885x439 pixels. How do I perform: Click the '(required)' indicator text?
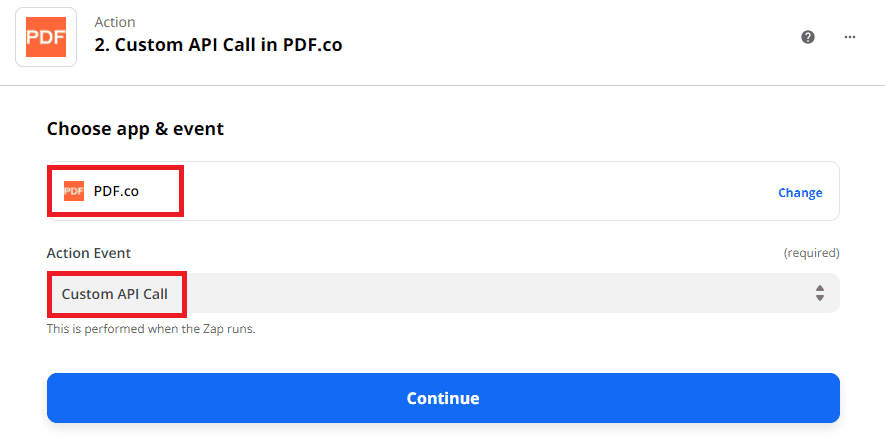tap(811, 253)
